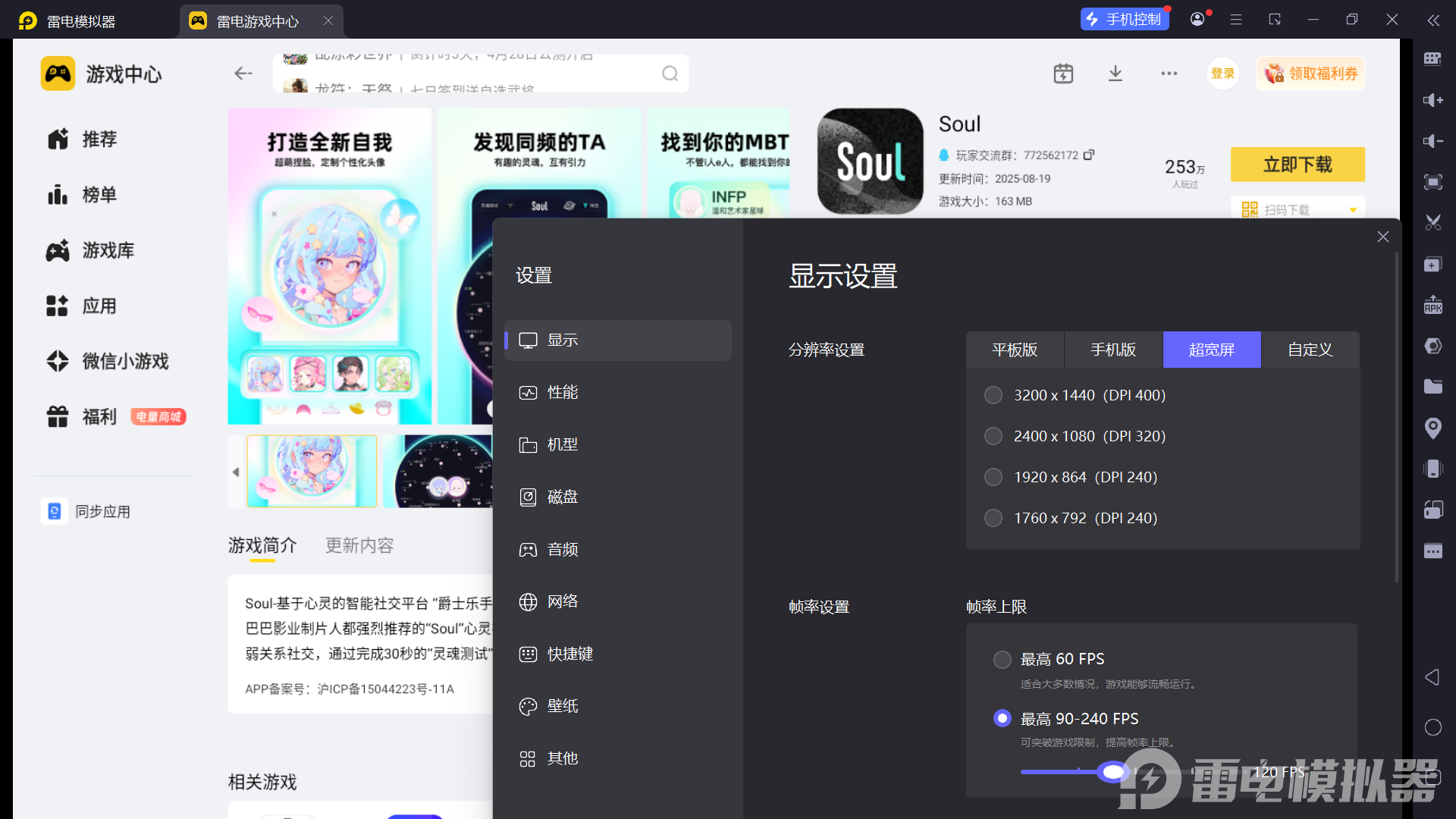Open the location pin tool
The width and height of the screenshot is (1456, 819).
(x=1432, y=428)
